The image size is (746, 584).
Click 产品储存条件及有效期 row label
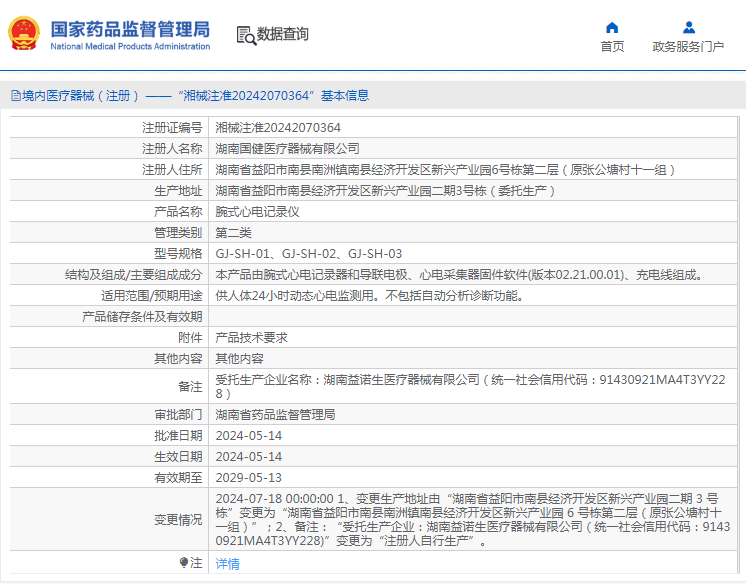142,317
